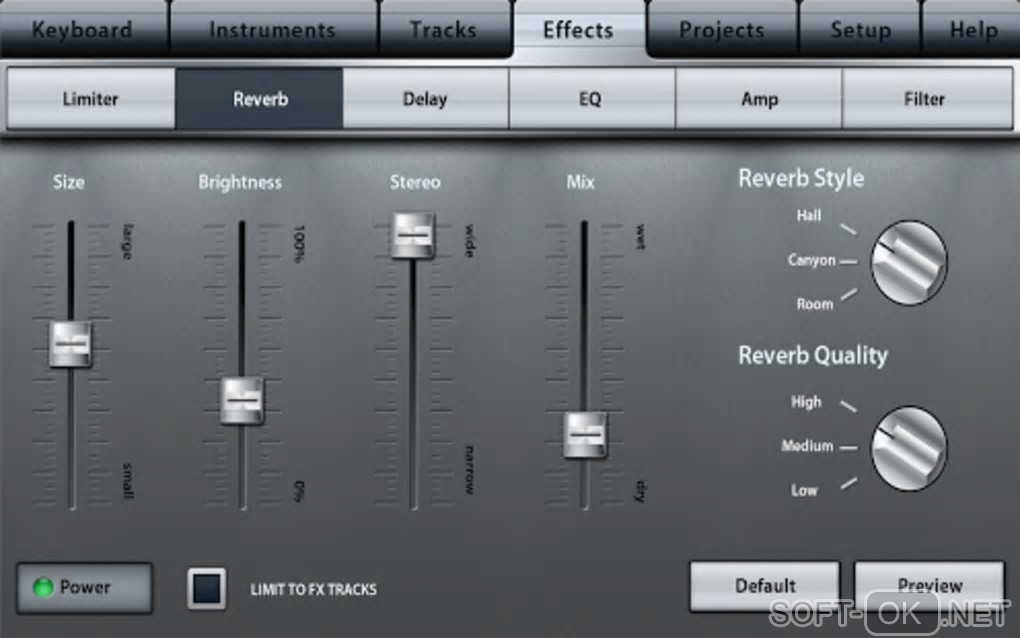Click the Brightness slider handle
1020x638 pixels.
[241, 401]
